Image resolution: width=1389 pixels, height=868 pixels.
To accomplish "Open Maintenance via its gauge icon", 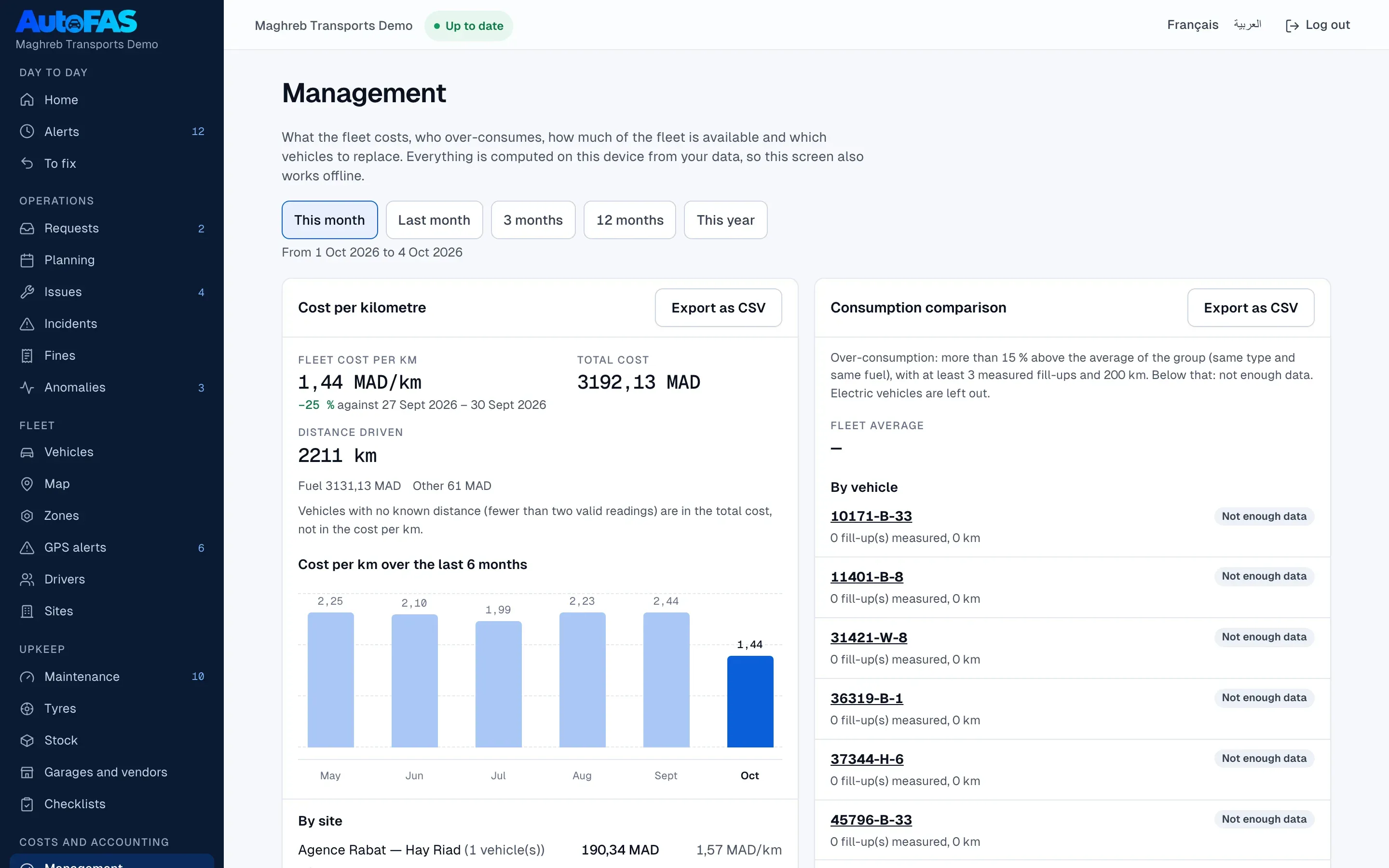I will [x=27, y=677].
